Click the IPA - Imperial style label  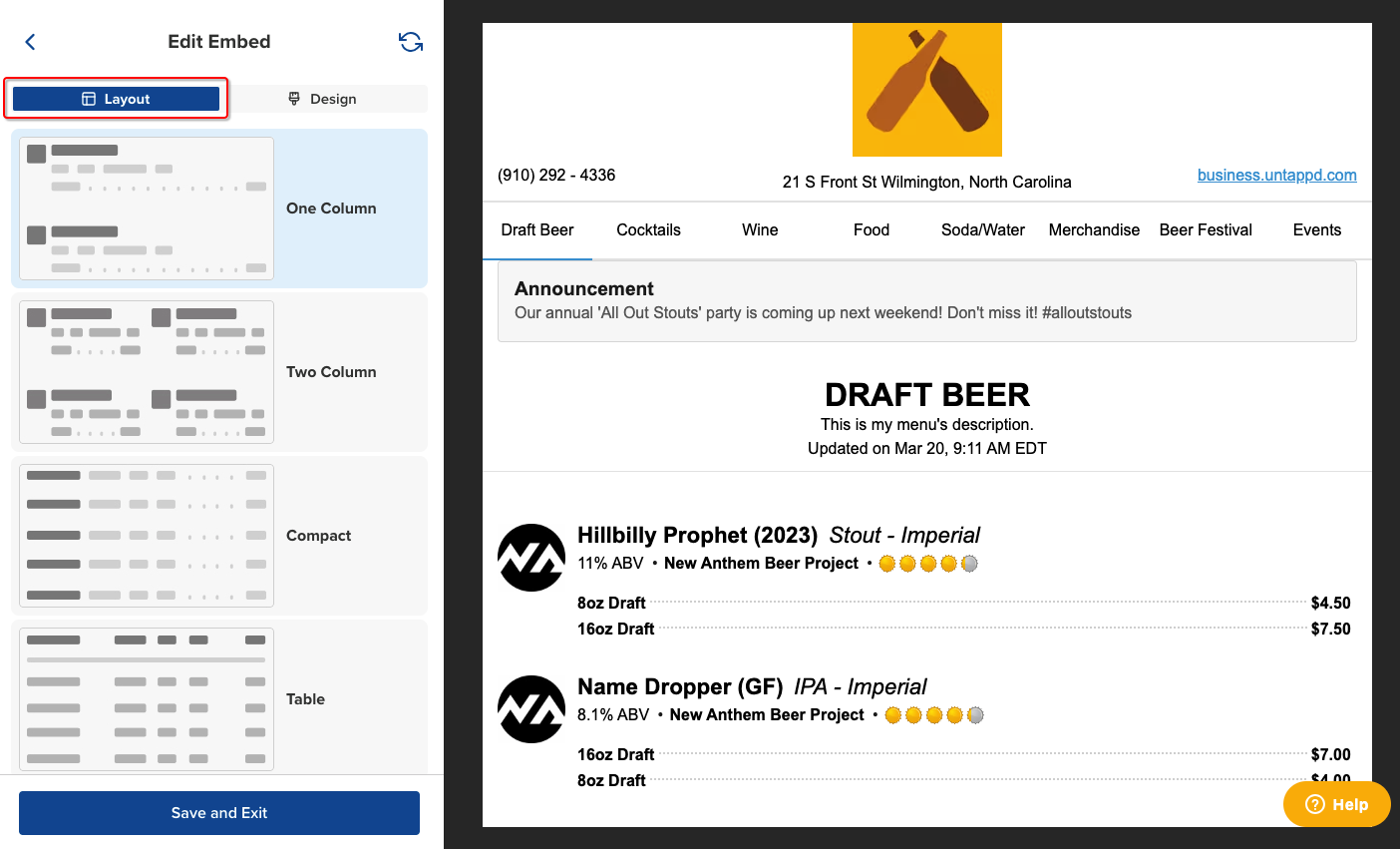[861, 687]
